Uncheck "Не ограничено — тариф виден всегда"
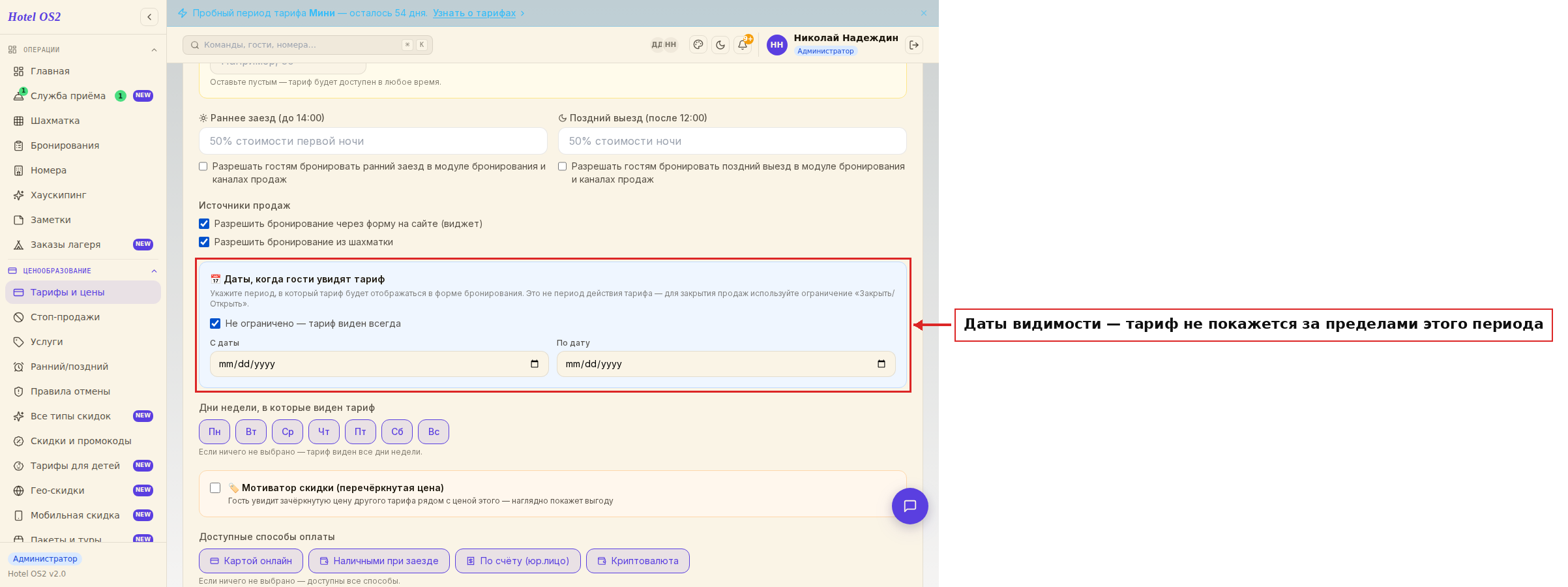Viewport: 1568px width, 587px height. 215,324
